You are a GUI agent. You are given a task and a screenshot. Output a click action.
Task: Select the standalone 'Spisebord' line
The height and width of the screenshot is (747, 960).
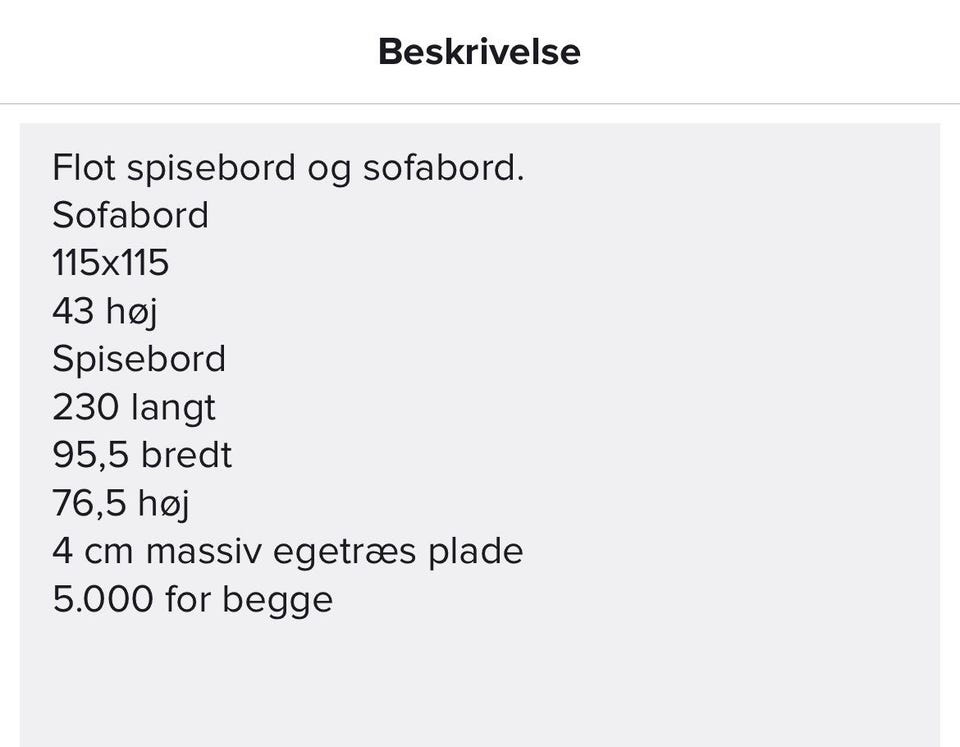(x=139, y=359)
